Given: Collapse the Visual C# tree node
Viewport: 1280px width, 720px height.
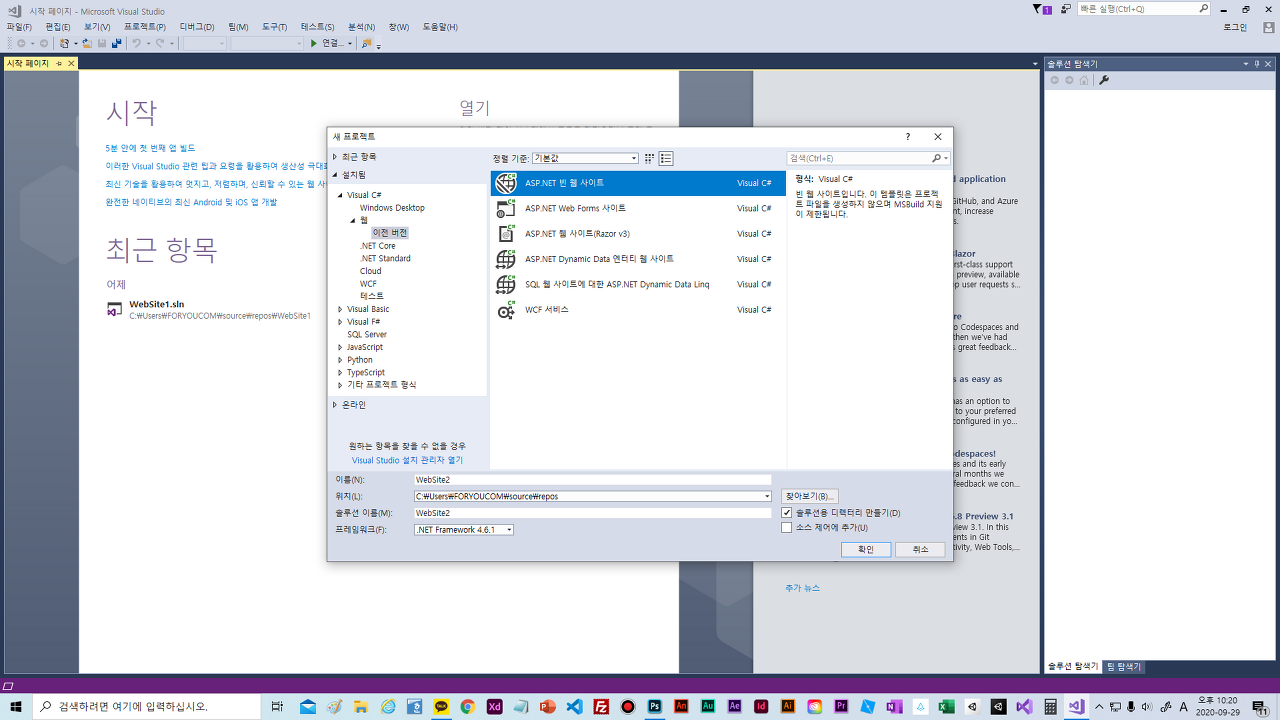Looking at the screenshot, I should 341,195.
